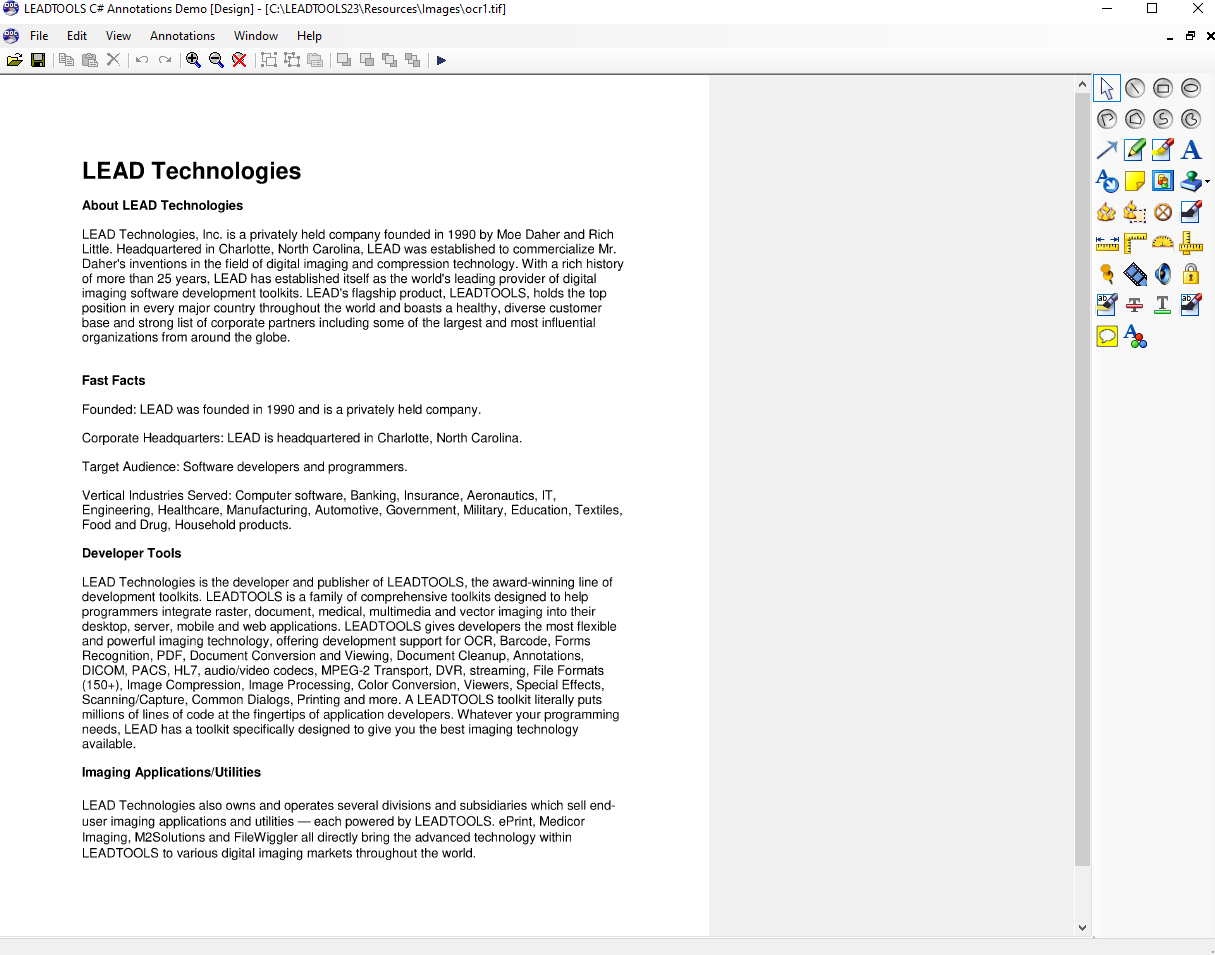Select the yellow Highlight marker tool
The height and width of the screenshot is (955, 1215).
tap(1163, 150)
